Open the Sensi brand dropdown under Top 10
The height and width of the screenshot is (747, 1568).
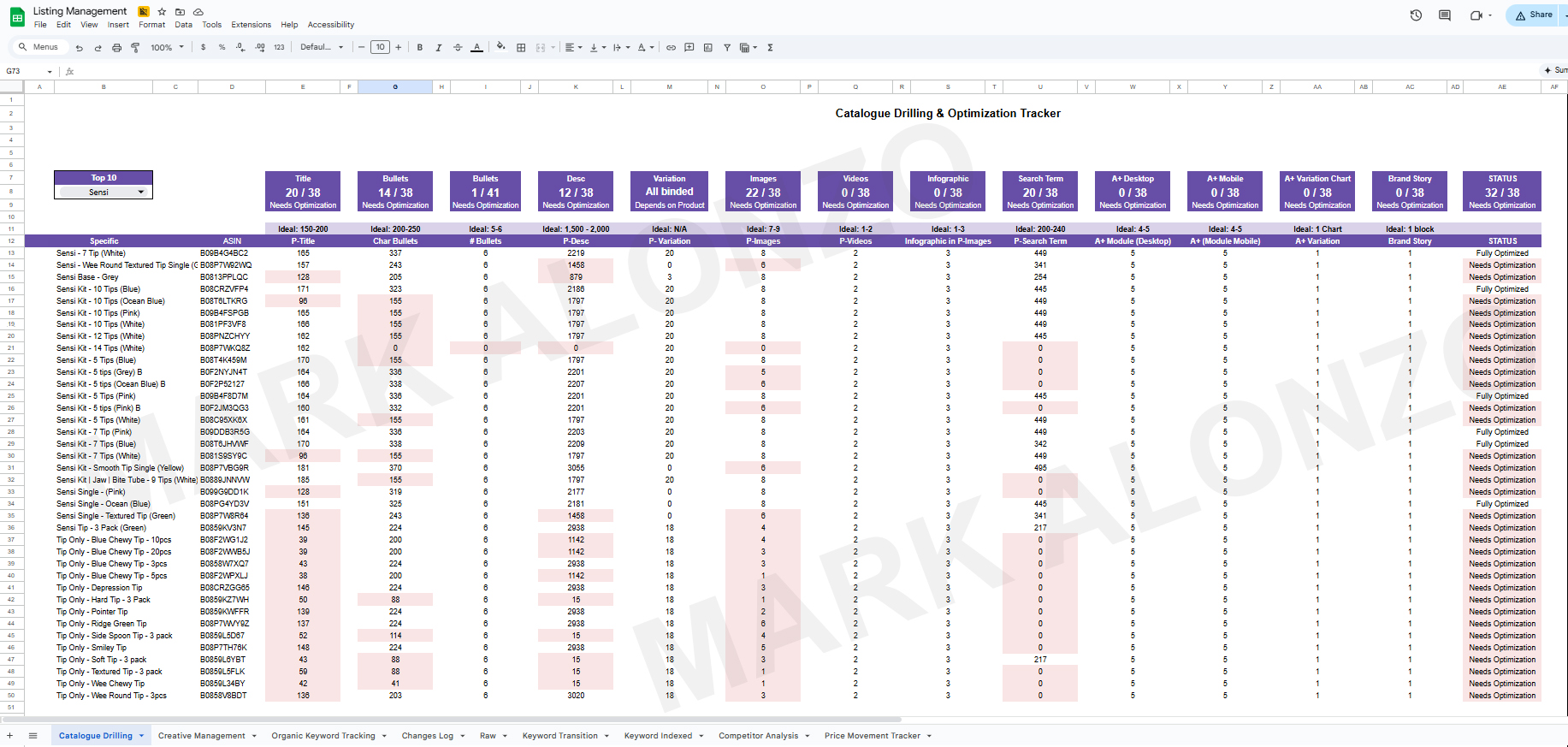pos(141,193)
